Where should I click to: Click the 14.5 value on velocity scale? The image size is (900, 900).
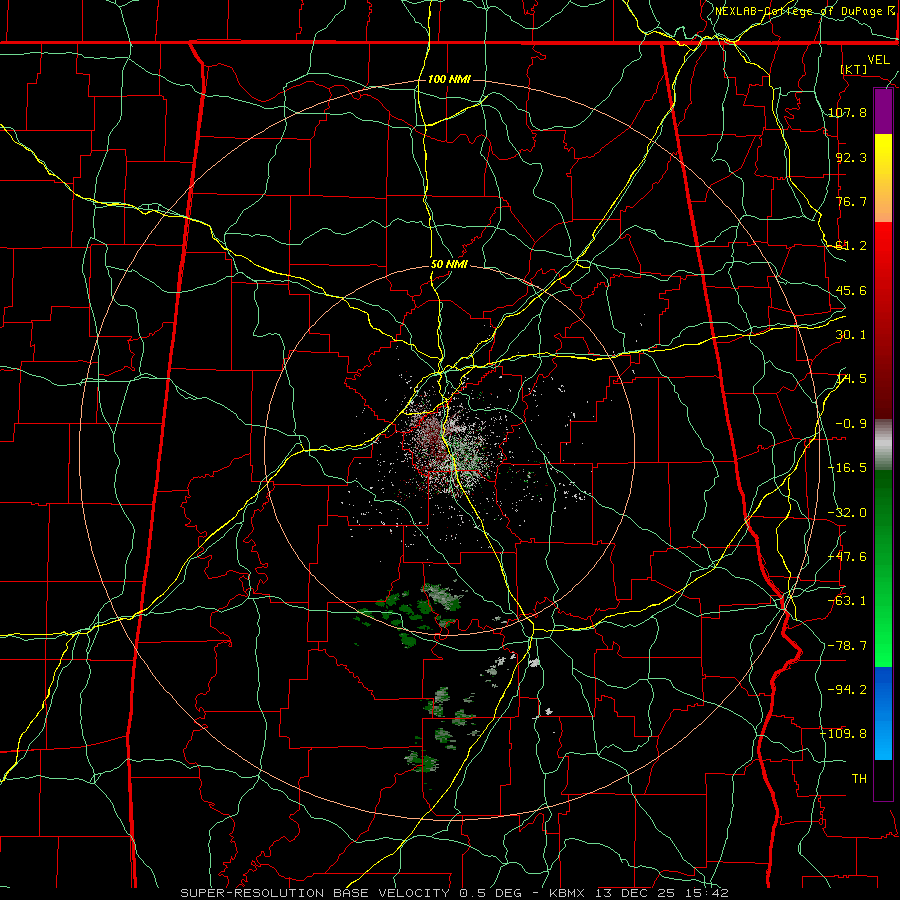coord(851,379)
